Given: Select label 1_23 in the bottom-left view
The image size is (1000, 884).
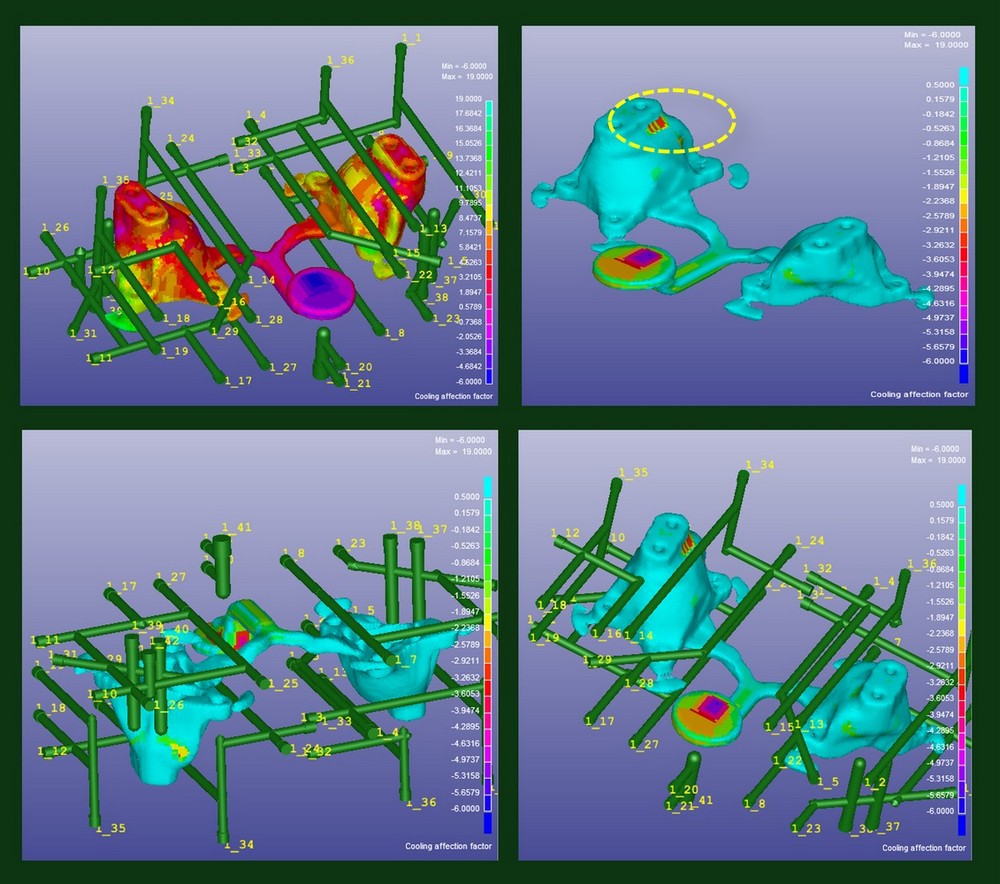Looking at the screenshot, I should click(x=351, y=543).
